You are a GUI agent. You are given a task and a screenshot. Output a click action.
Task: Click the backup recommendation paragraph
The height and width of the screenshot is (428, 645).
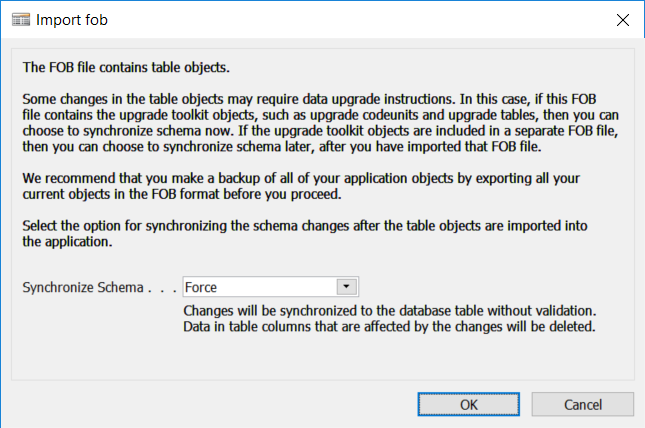coord(300,185)
